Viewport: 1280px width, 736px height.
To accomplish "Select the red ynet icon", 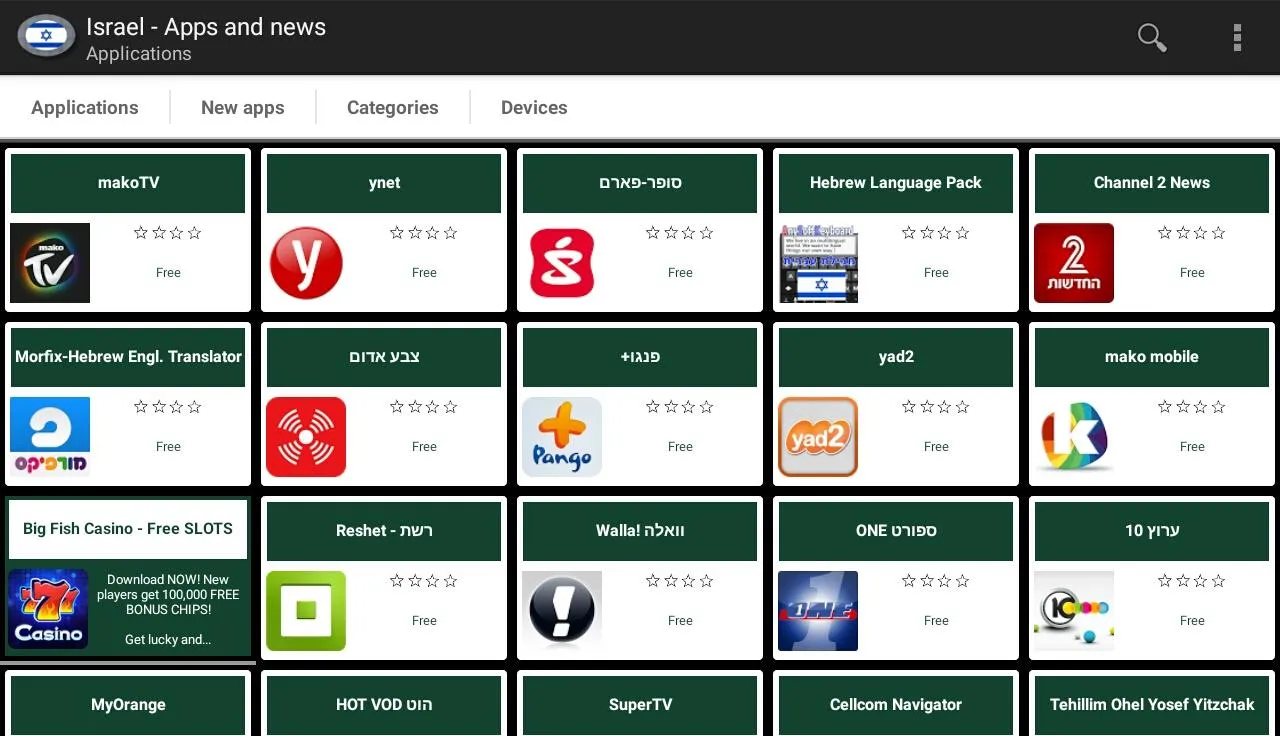I will pyautogui.click(x=306, y=263).
